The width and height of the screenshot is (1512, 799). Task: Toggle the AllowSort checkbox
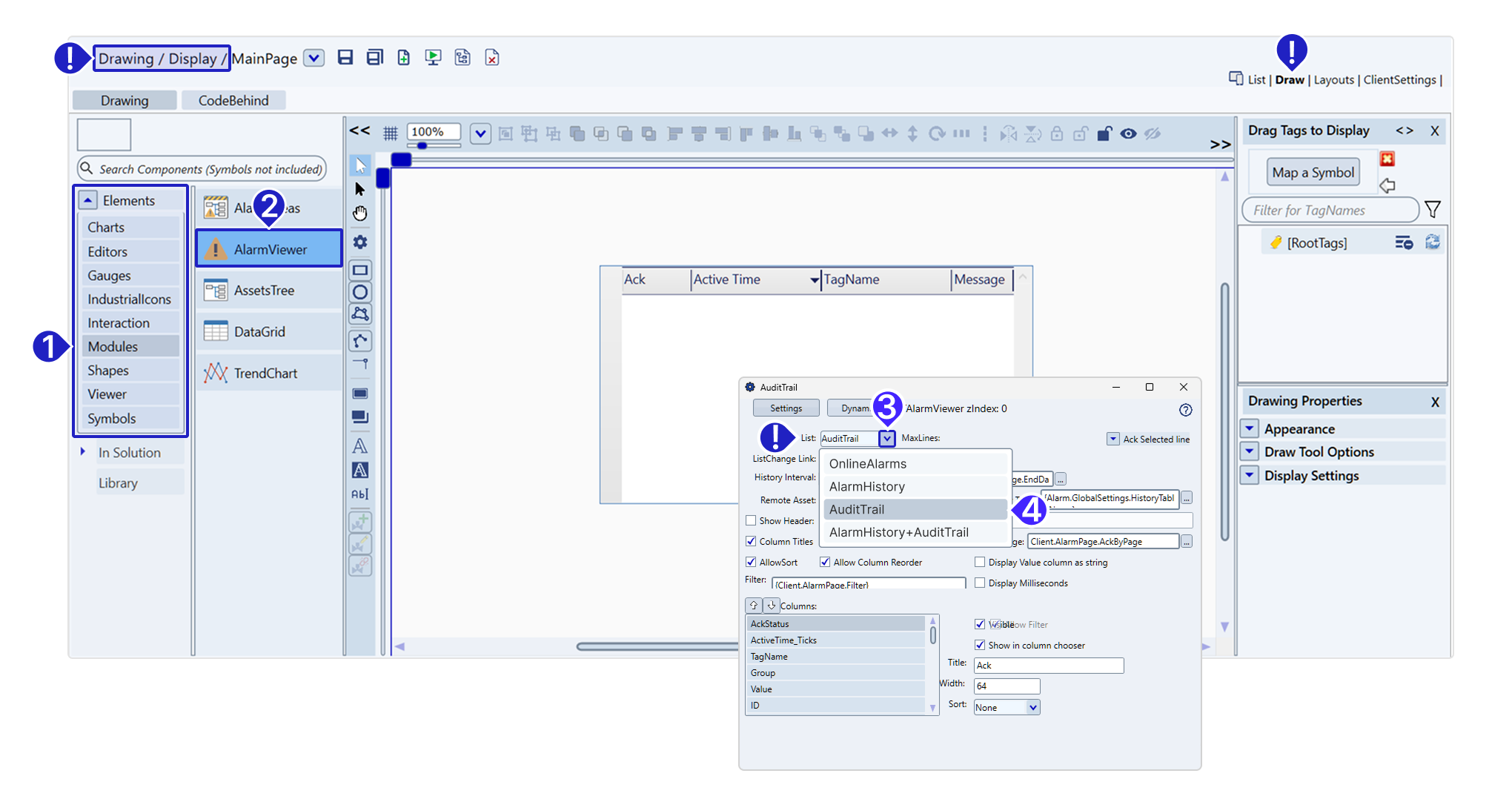pyautogui.click(x=751, y=562)
